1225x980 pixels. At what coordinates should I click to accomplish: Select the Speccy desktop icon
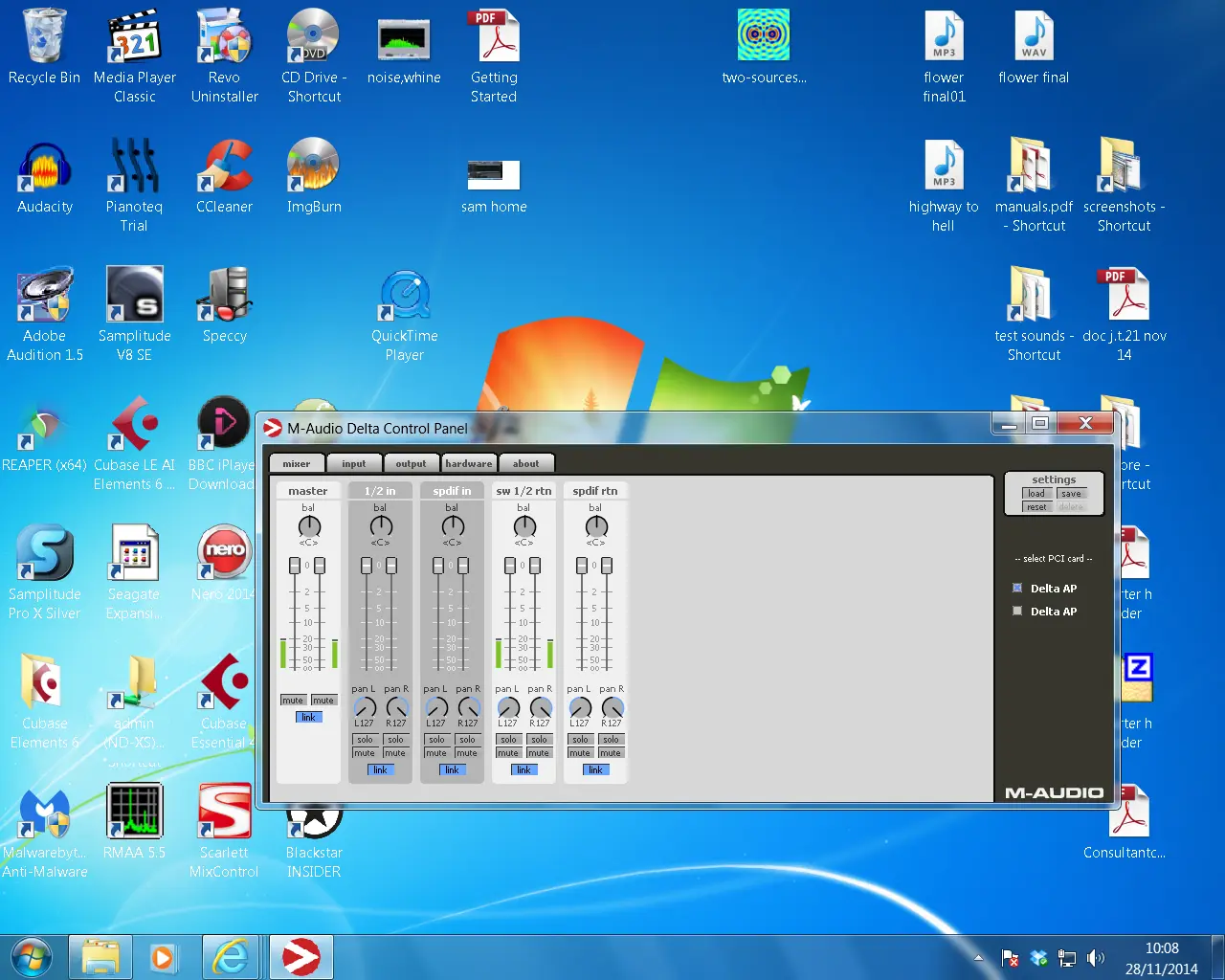[x=224, y=306]
